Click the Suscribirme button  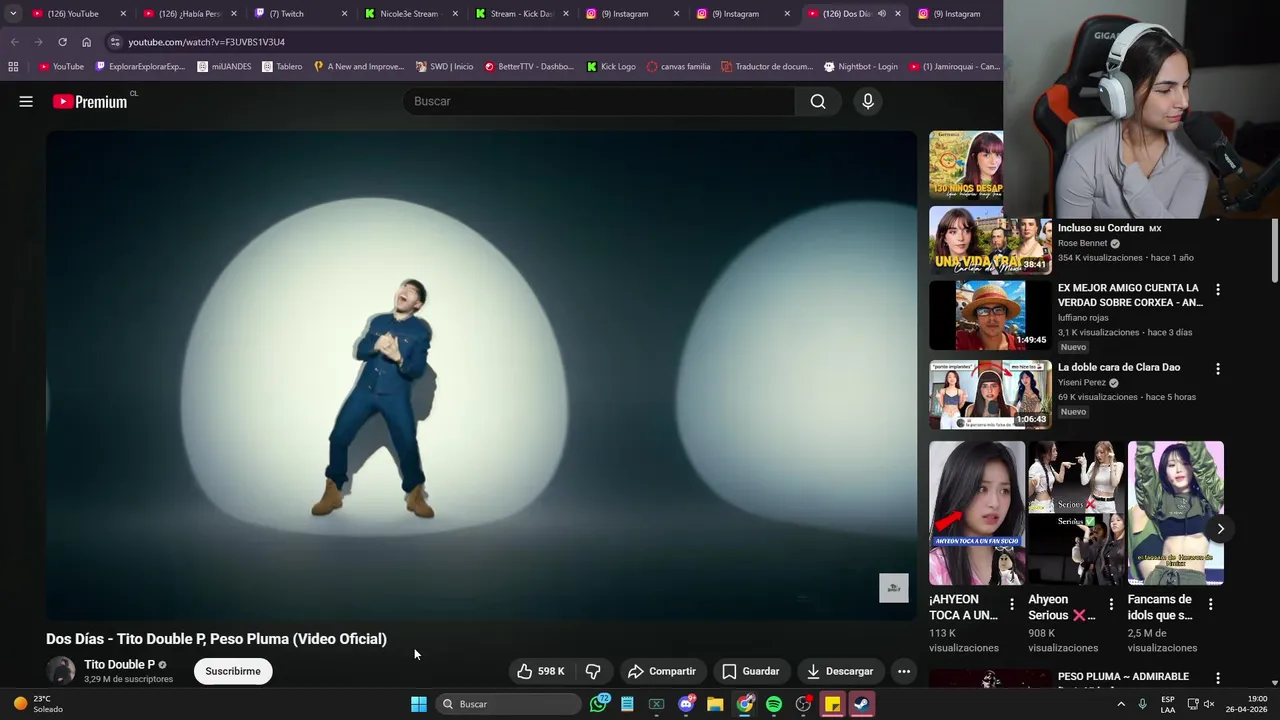click(x=233, y=671)
